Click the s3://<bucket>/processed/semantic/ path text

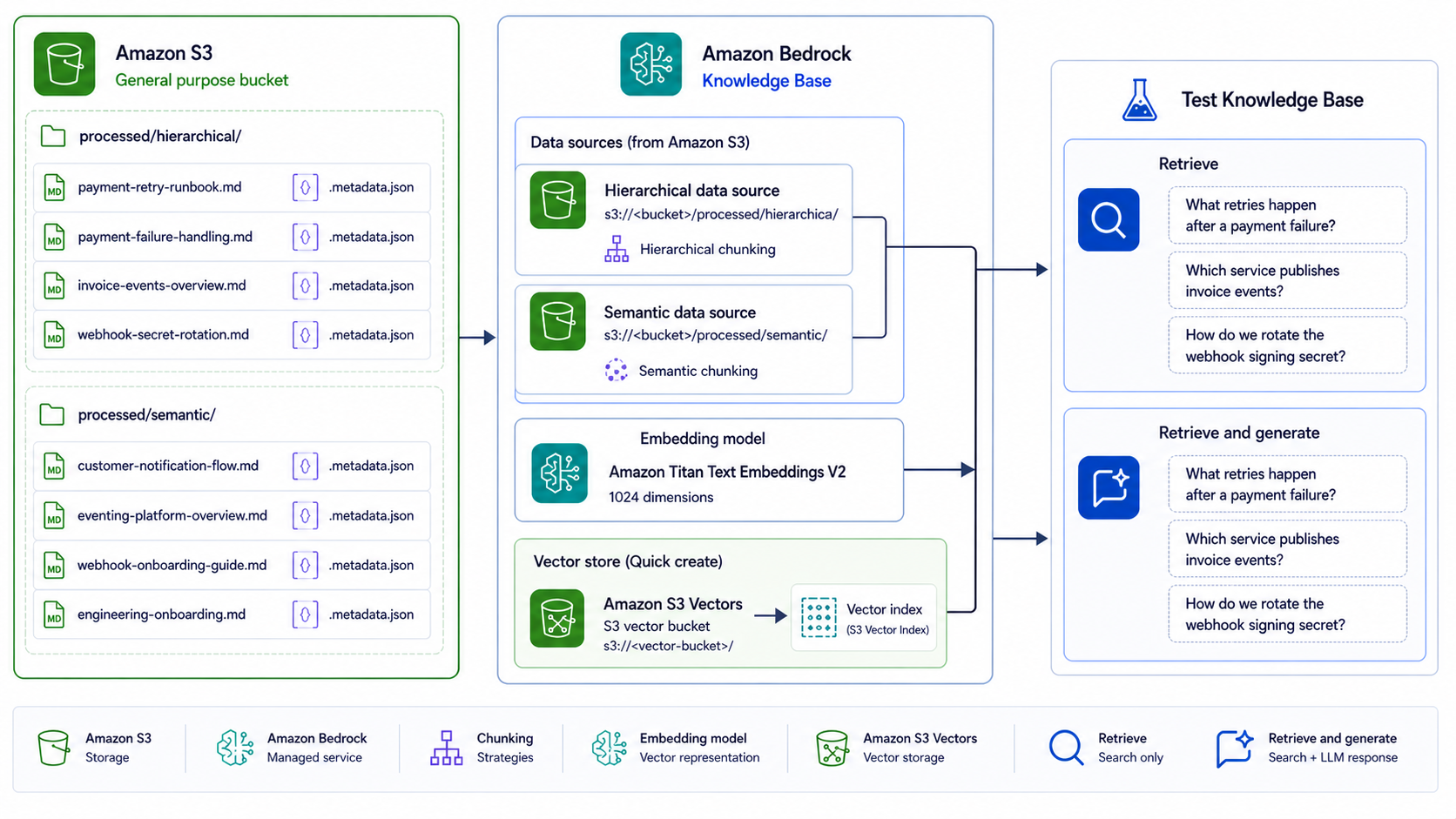click(x=716, y=335)
